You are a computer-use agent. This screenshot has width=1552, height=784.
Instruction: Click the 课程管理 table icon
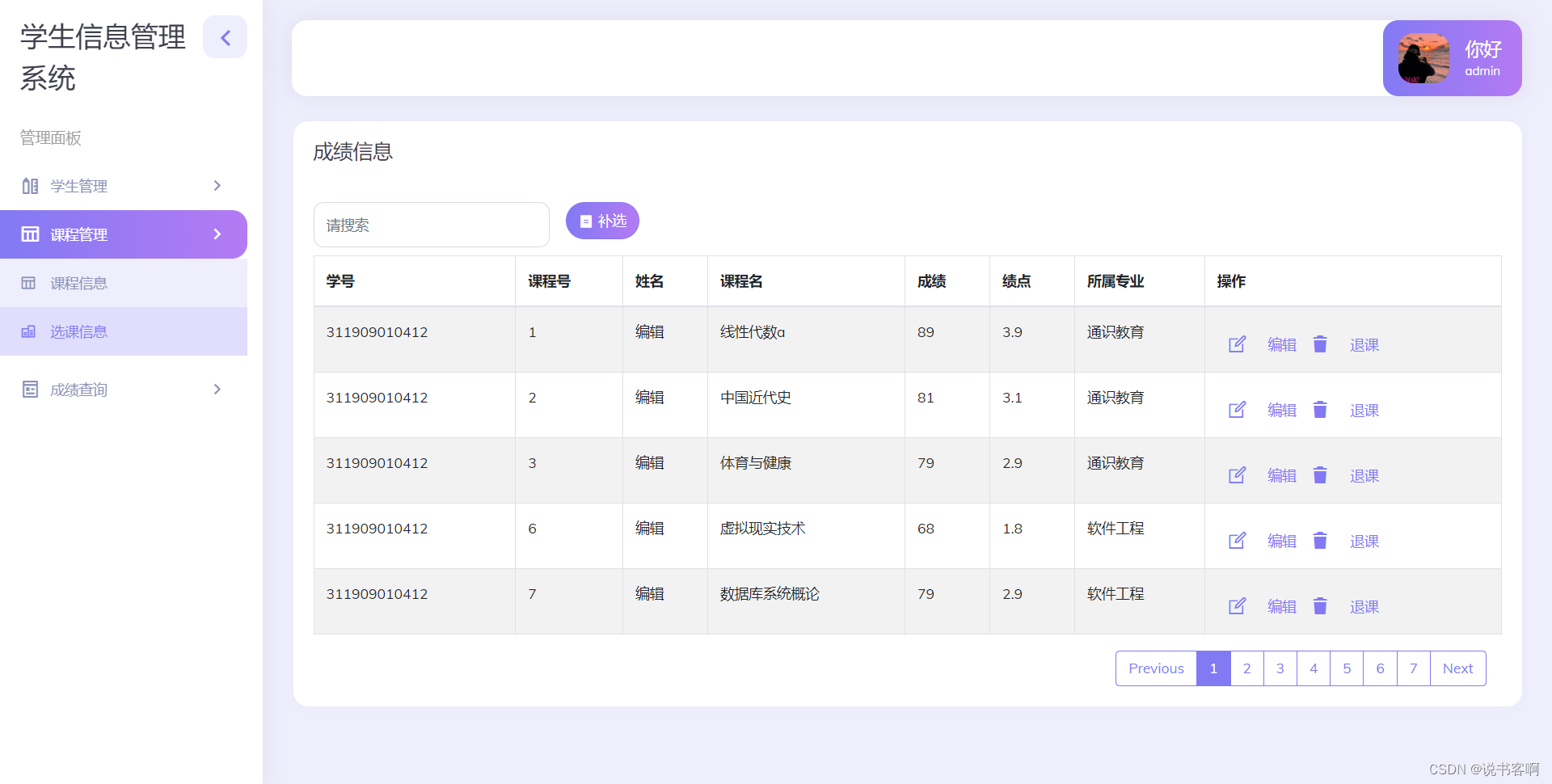tap(30, 234)
